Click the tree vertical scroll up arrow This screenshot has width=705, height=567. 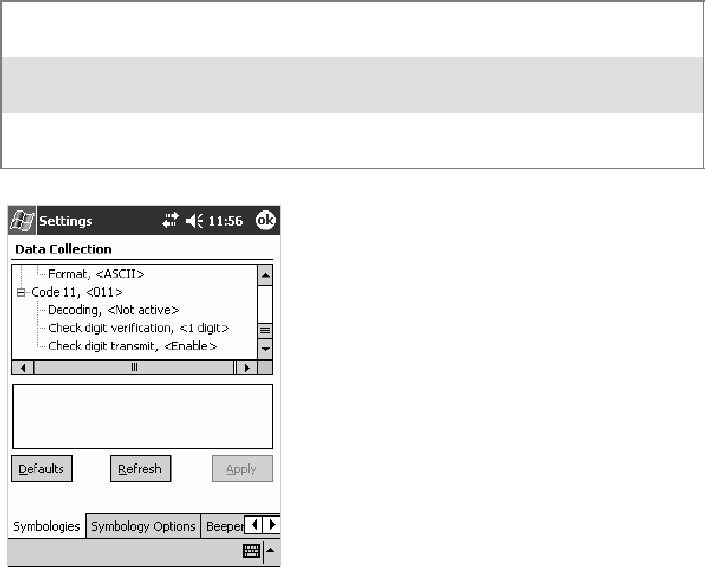pyautogui.click(x=265, y=275)
